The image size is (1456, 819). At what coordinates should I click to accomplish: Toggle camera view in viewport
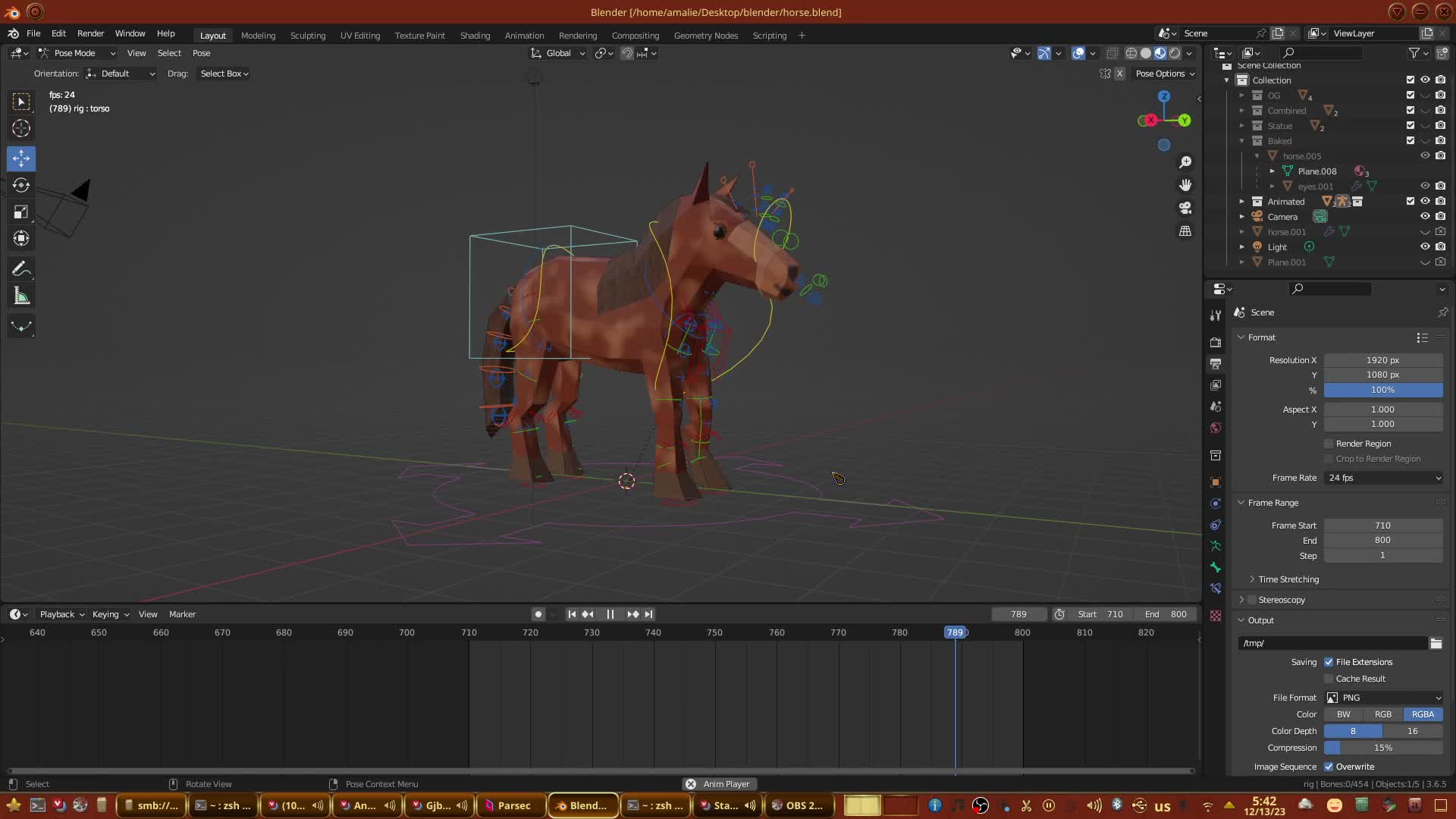point(1185,208)
